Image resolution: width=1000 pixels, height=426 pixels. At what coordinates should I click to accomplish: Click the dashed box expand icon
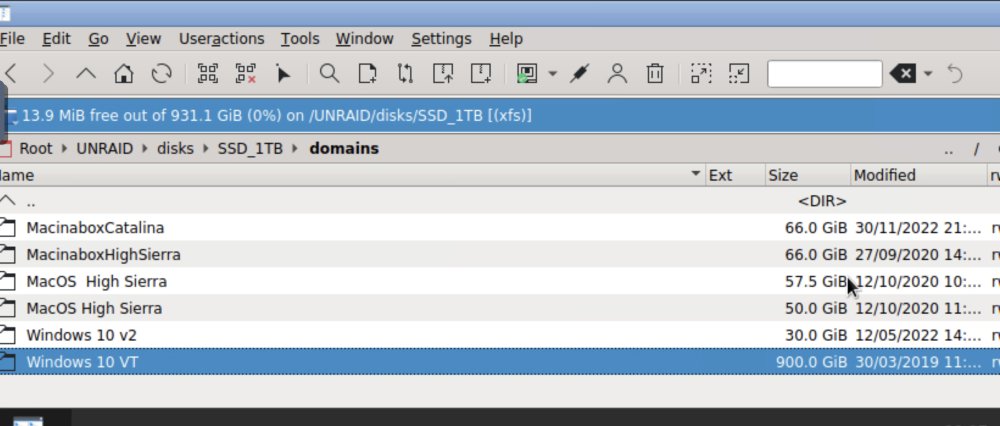[701, 74]
